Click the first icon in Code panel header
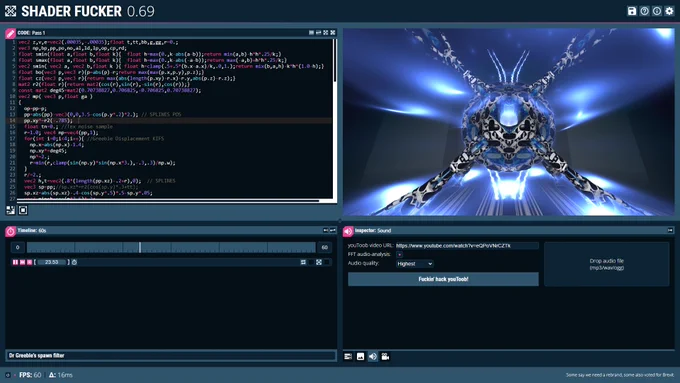This screenshot has width=680, height=383. (x=311, y=33)
